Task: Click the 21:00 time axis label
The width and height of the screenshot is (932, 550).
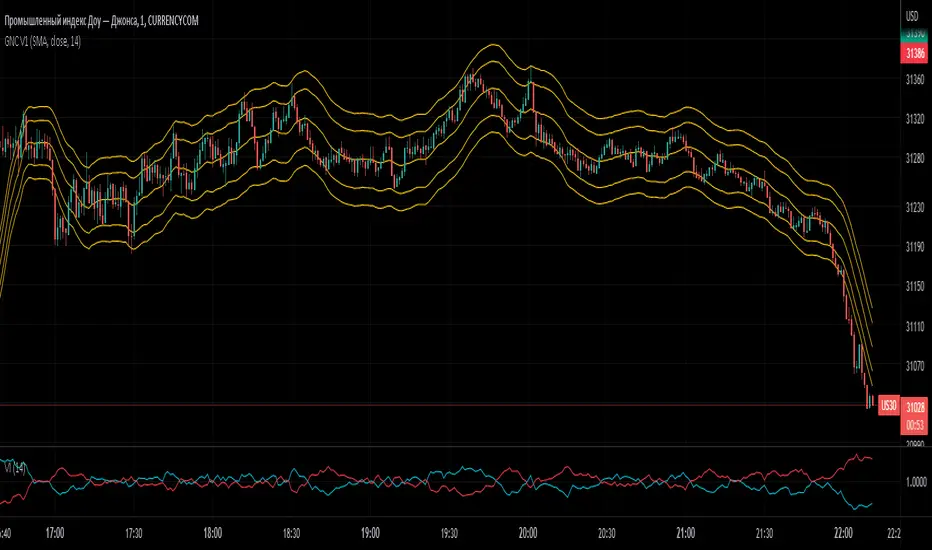Action: [685, 533]
